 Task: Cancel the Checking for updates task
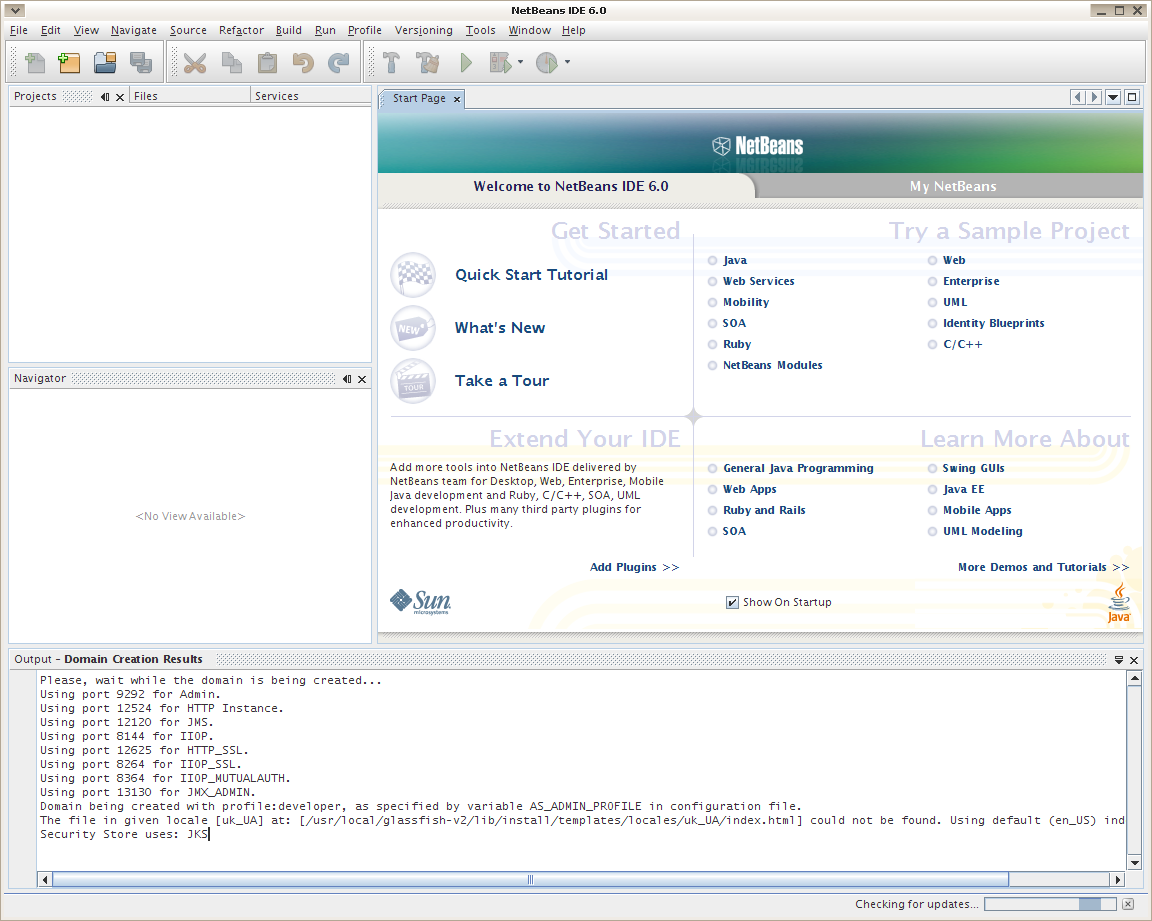click(1128, 904)
